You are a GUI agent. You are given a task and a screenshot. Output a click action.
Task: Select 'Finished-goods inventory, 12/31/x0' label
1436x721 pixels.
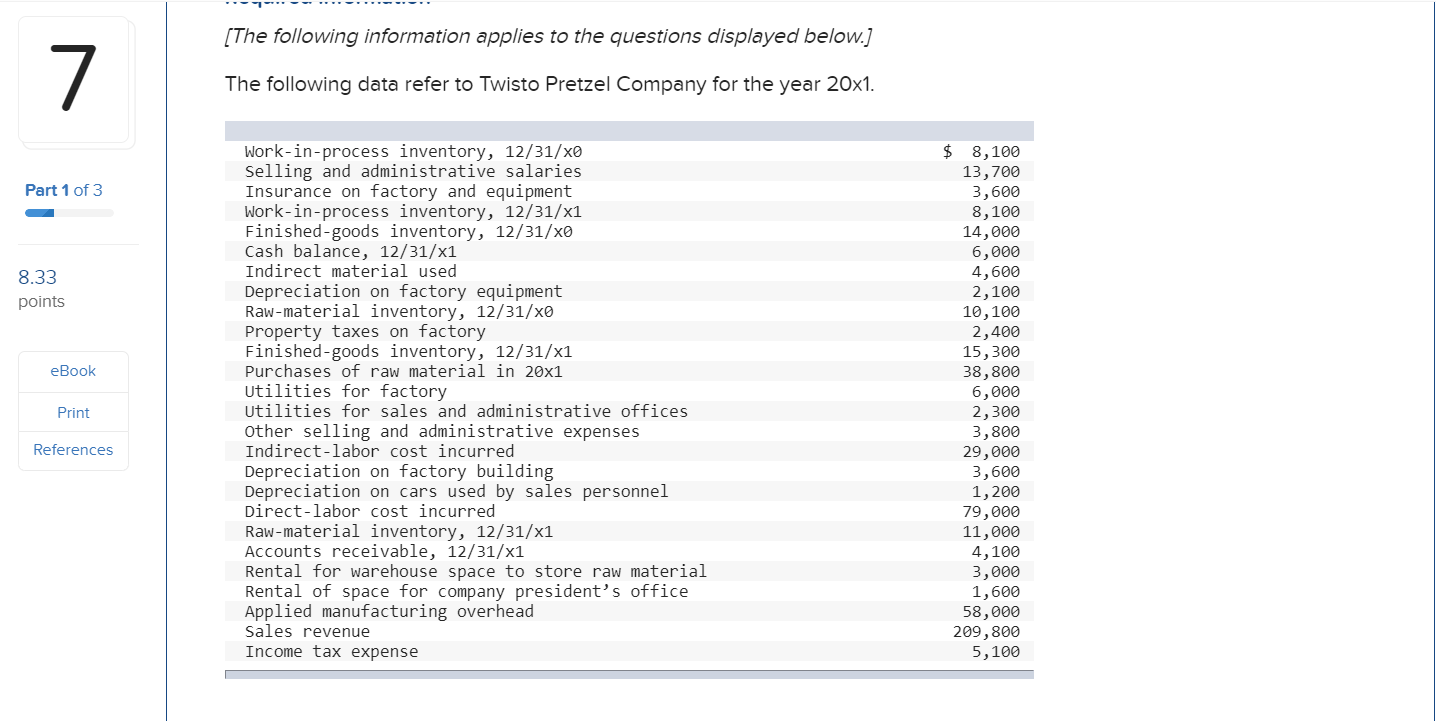(408, 231)
